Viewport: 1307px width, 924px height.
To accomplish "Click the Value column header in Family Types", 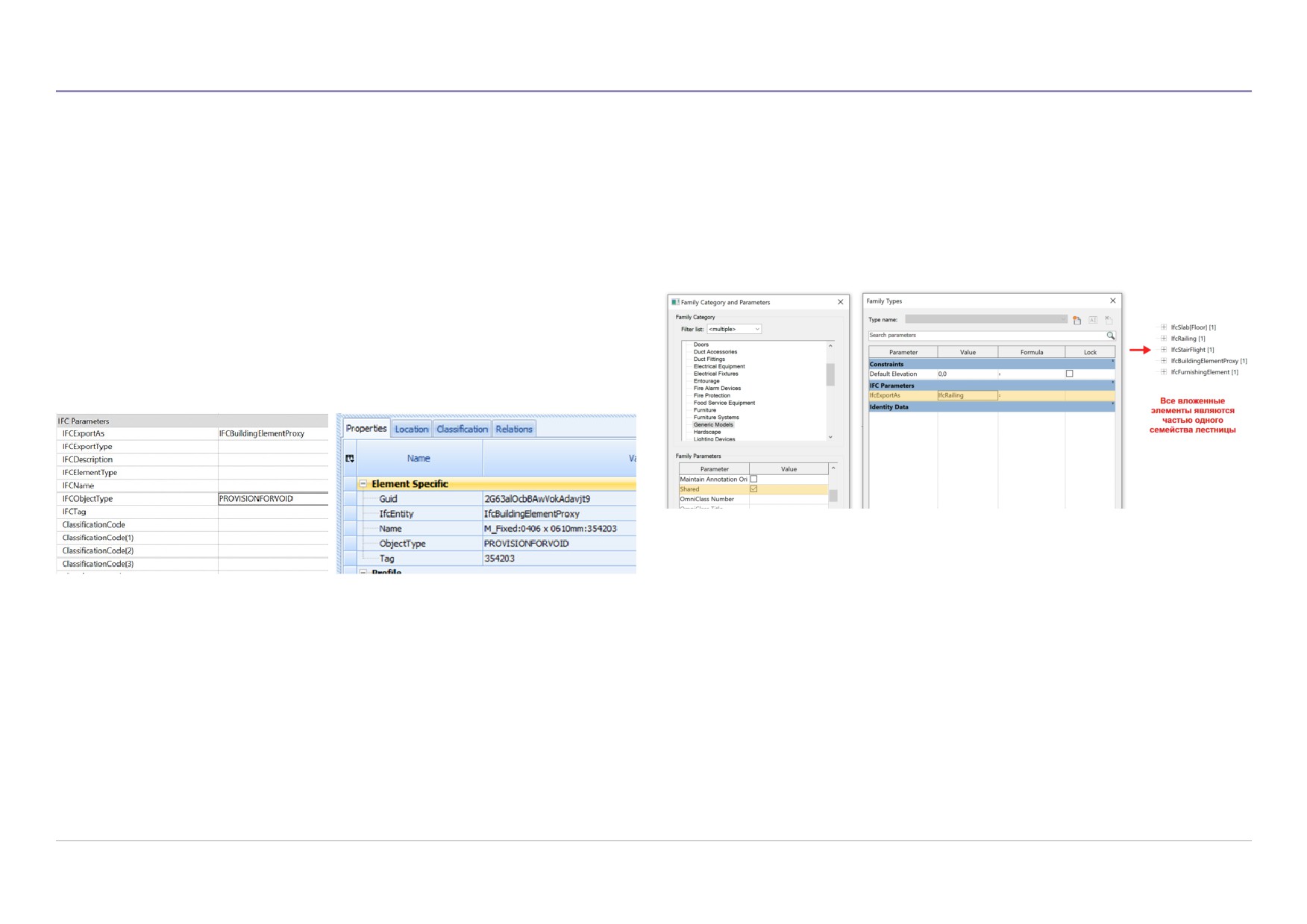I will 968,352.
